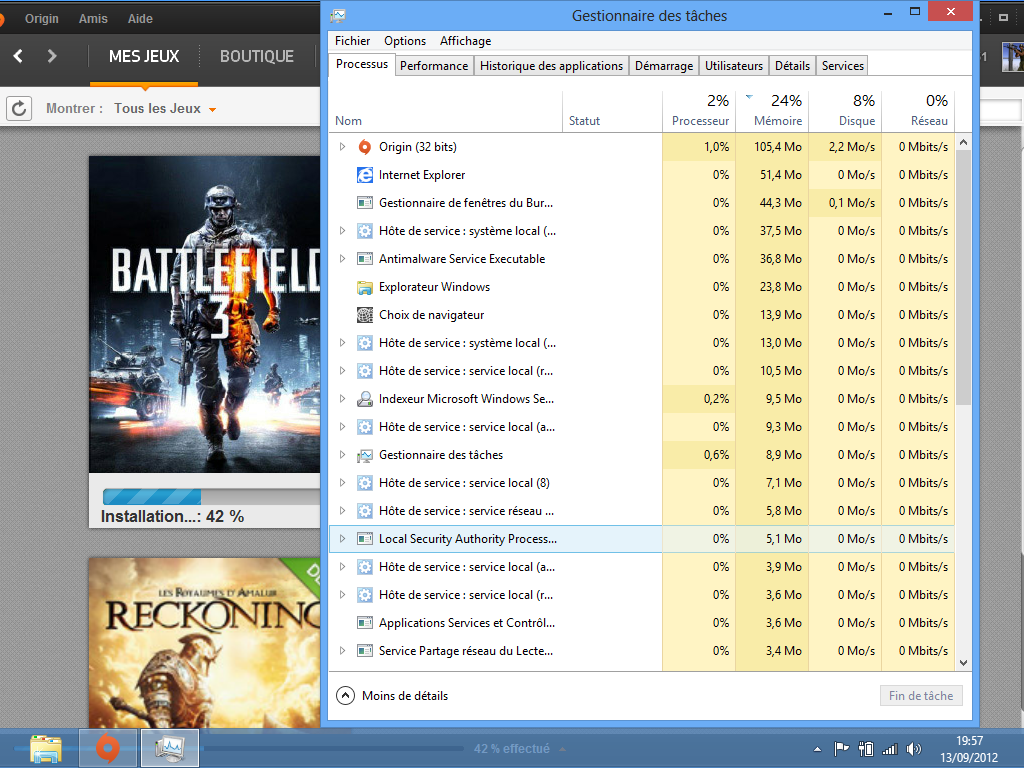
Task: Open the Aide menu in Origin
Action: [140, 19]
